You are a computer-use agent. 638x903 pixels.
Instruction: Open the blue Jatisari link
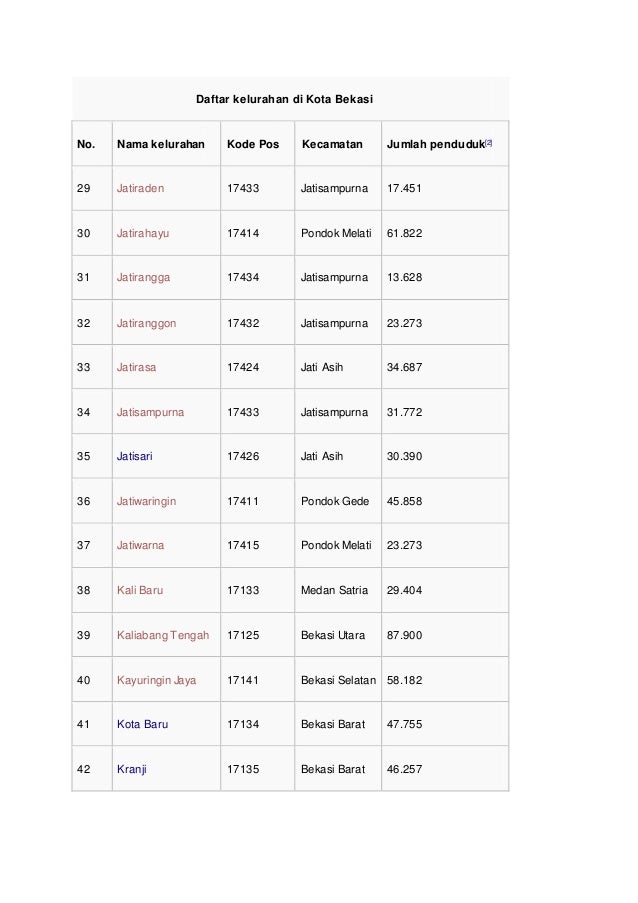click(x=135, y=457)
